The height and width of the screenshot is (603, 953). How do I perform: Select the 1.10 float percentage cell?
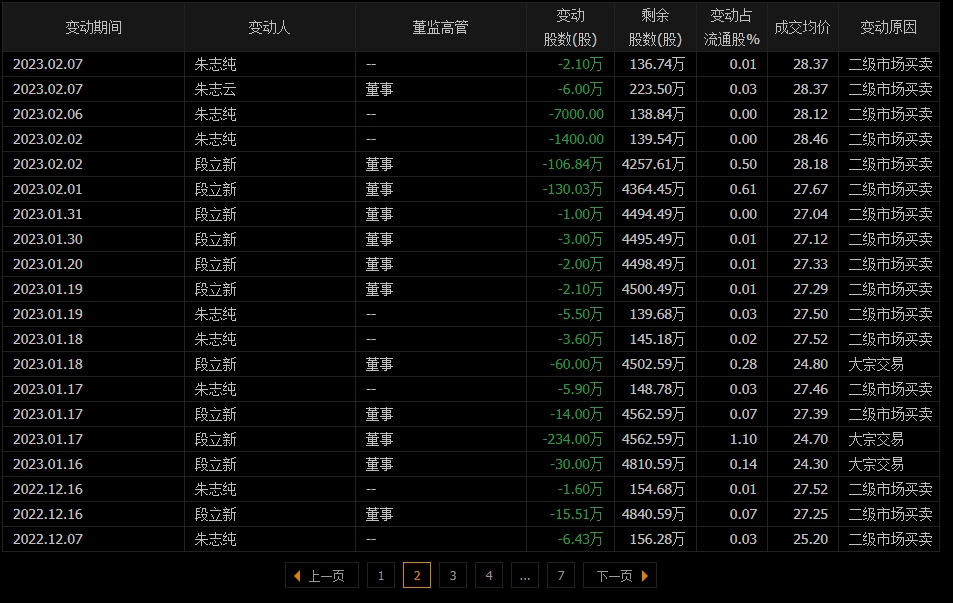(x=743, y=439)
